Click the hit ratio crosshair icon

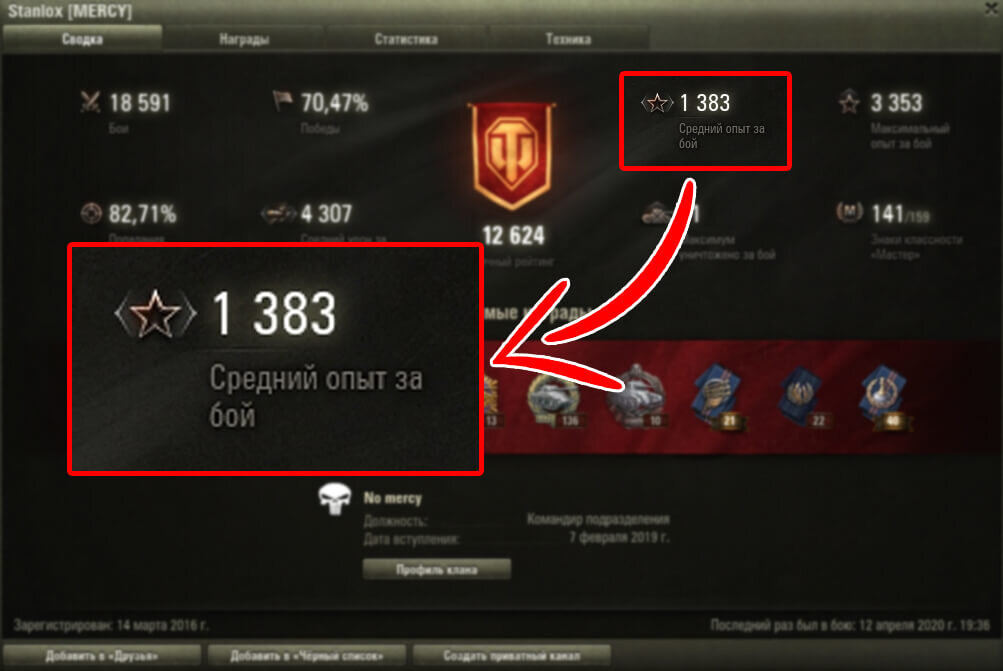tap(91, 213)
